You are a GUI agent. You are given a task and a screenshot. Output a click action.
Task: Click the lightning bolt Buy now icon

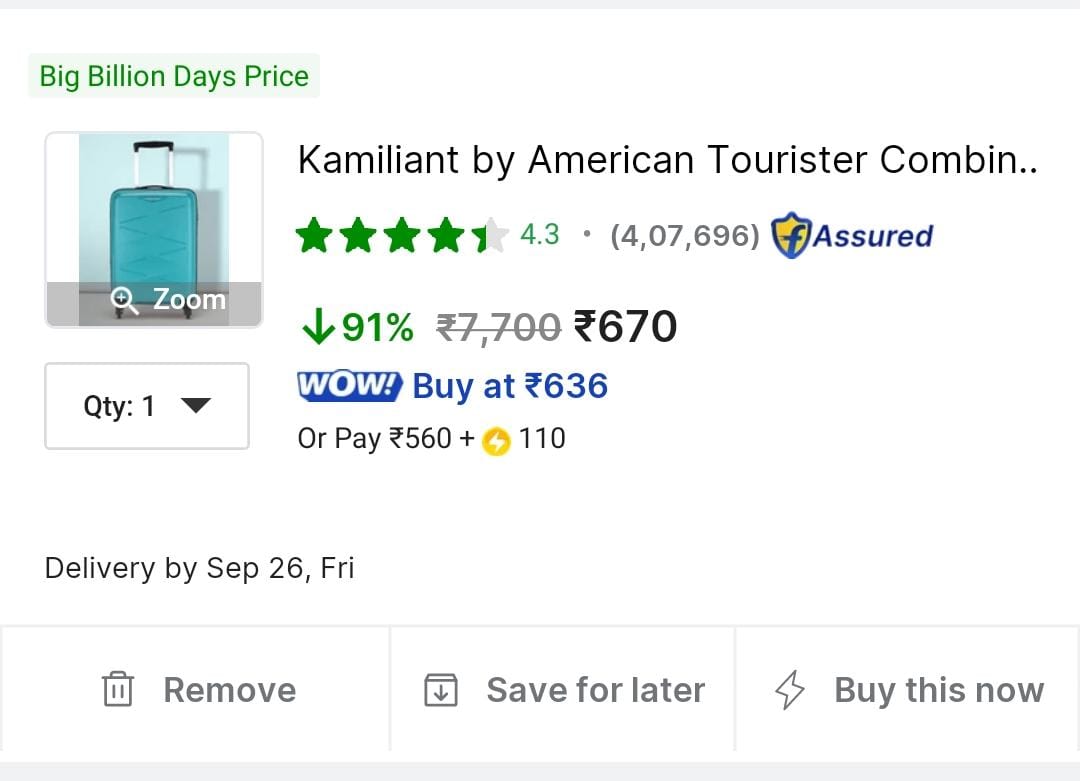point(790,690)
